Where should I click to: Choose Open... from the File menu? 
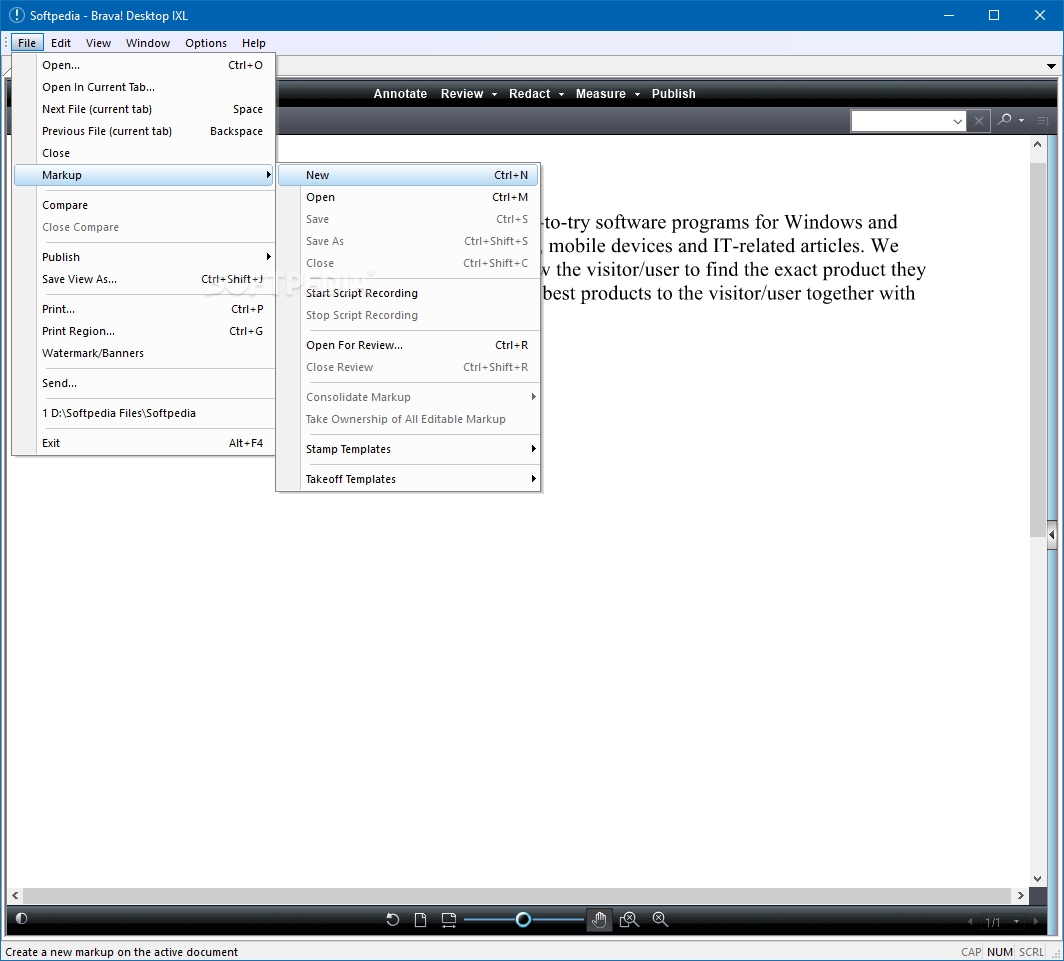[x=144, y=65]
